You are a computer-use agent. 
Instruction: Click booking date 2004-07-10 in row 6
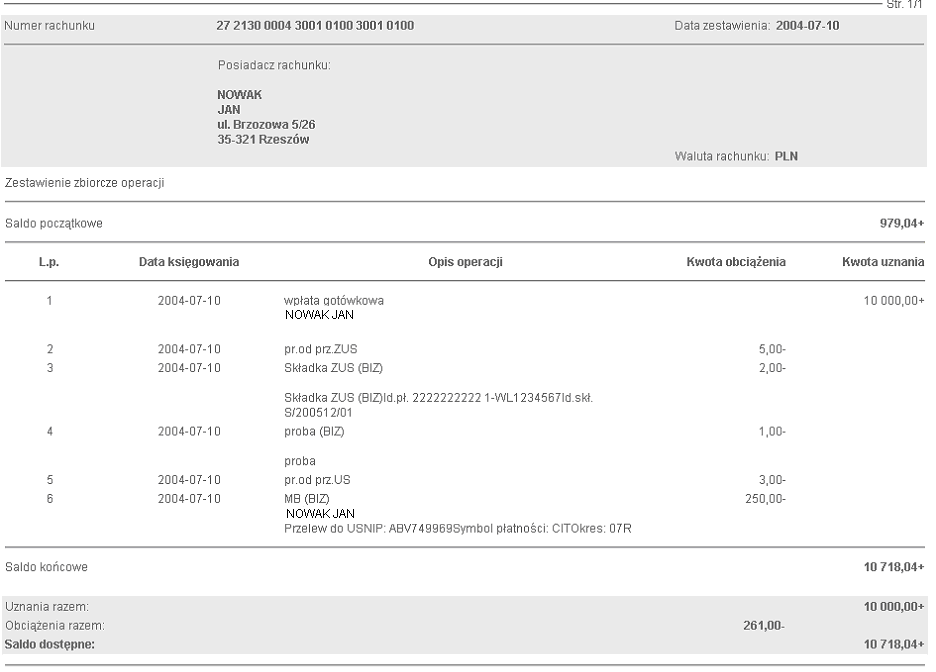(x=189, y=498)
